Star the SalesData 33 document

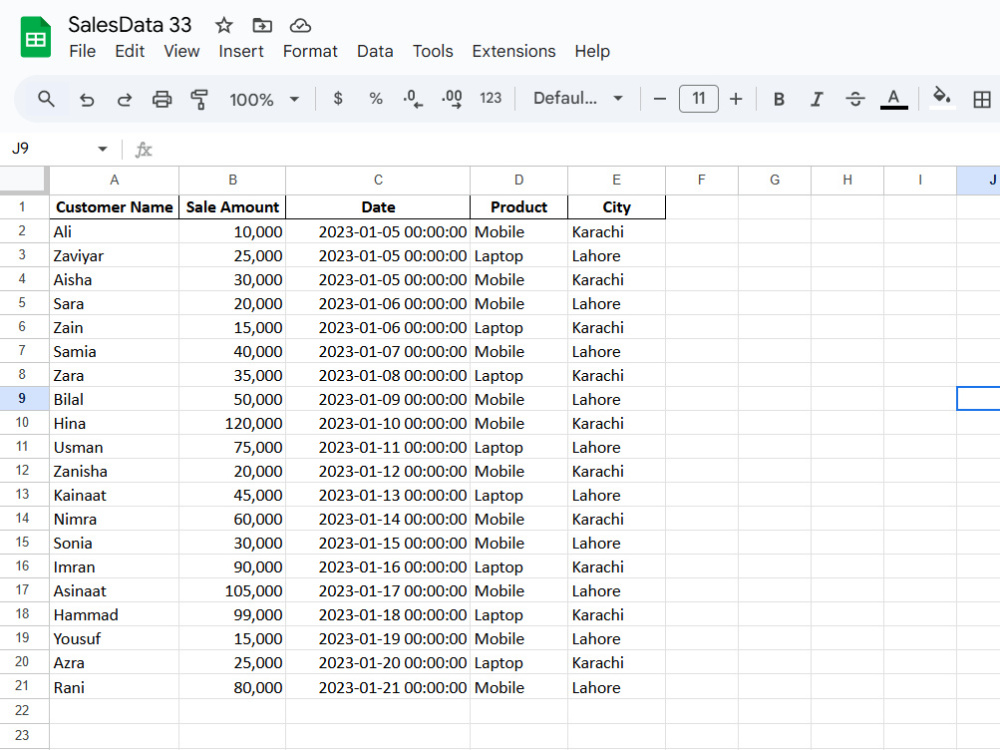click(223, 26)
